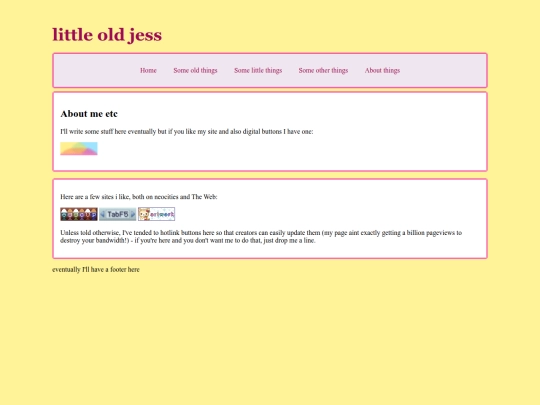This screenshot has width=540, height=405.
Task: Click the pastel rainbow site button image
Action: click(x=79, y=148)
